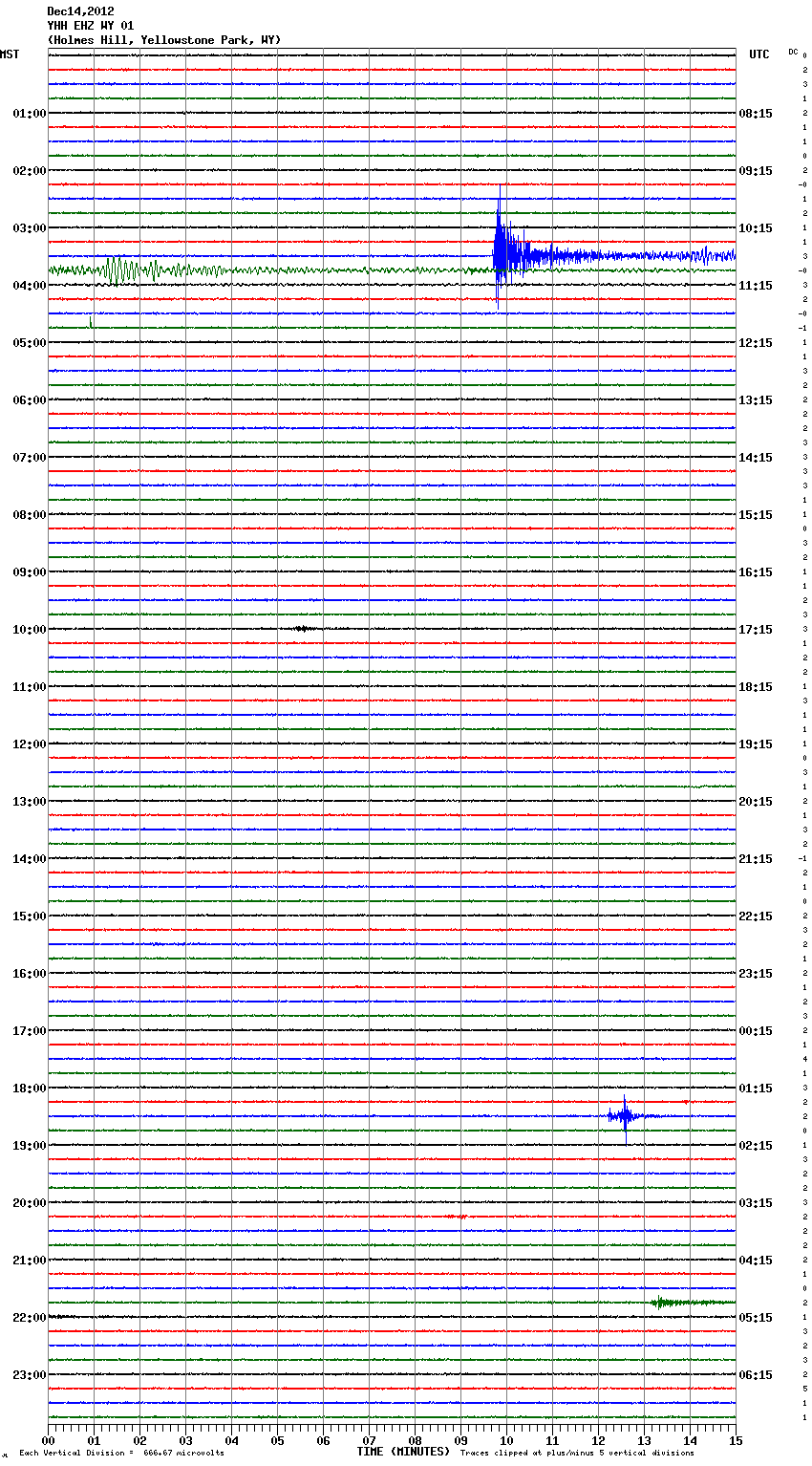Click the Traces clipped at plus/minus note
812x1466 pixels.
(577, 1454)
